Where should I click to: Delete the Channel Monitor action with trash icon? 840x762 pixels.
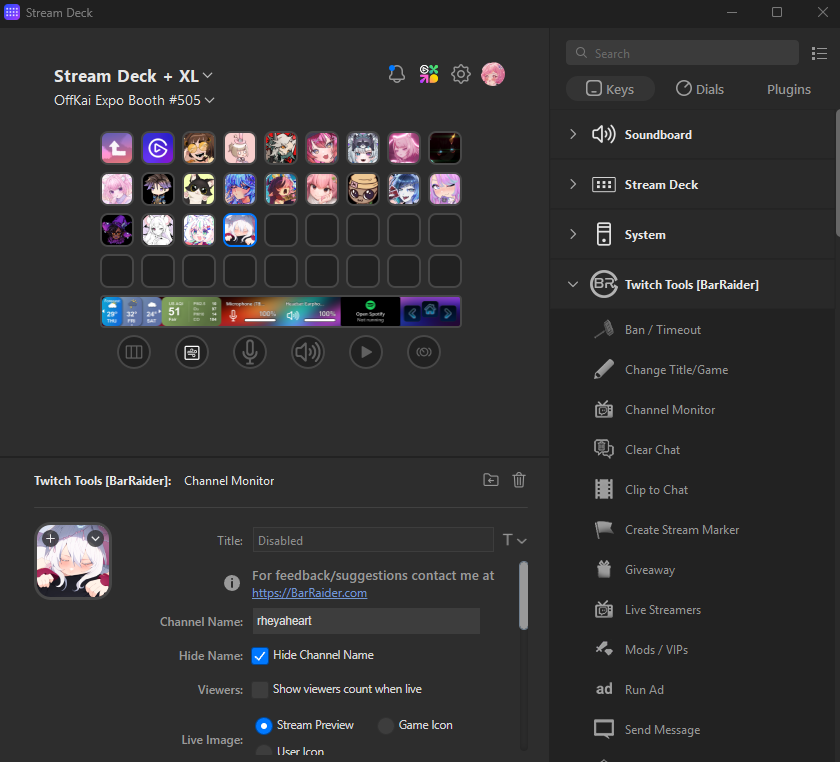click(519, 480)
